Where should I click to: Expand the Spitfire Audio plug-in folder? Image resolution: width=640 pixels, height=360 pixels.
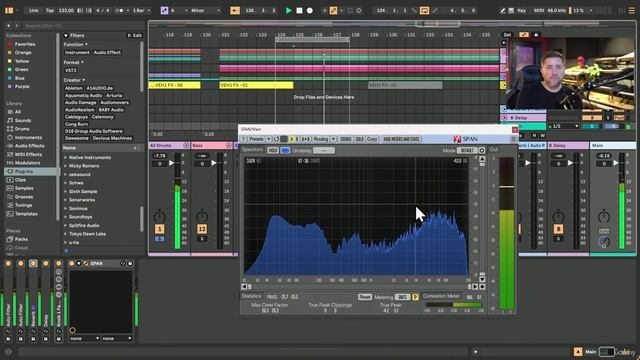[66, 226]
